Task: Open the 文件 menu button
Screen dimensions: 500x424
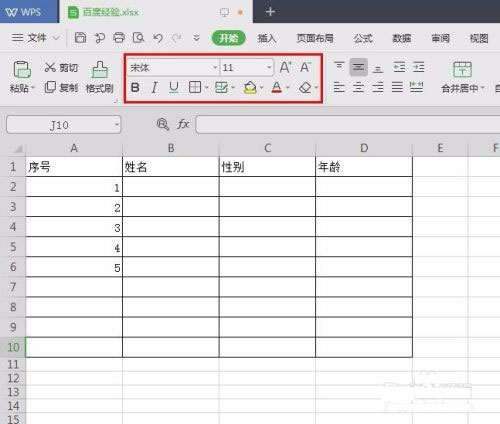Action: pyautogui.click(x=36, y=38)
